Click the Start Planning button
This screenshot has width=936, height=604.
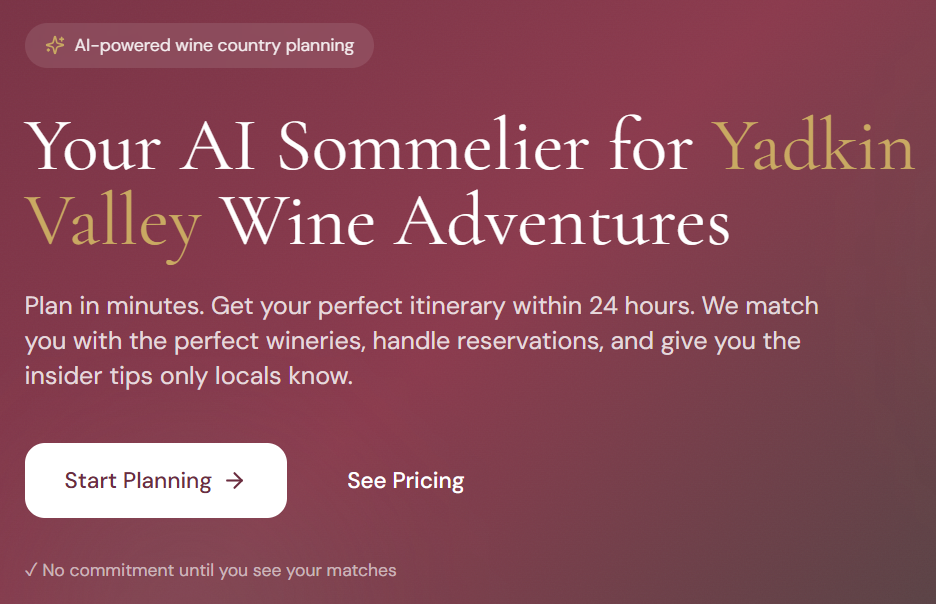coord(155,480)
